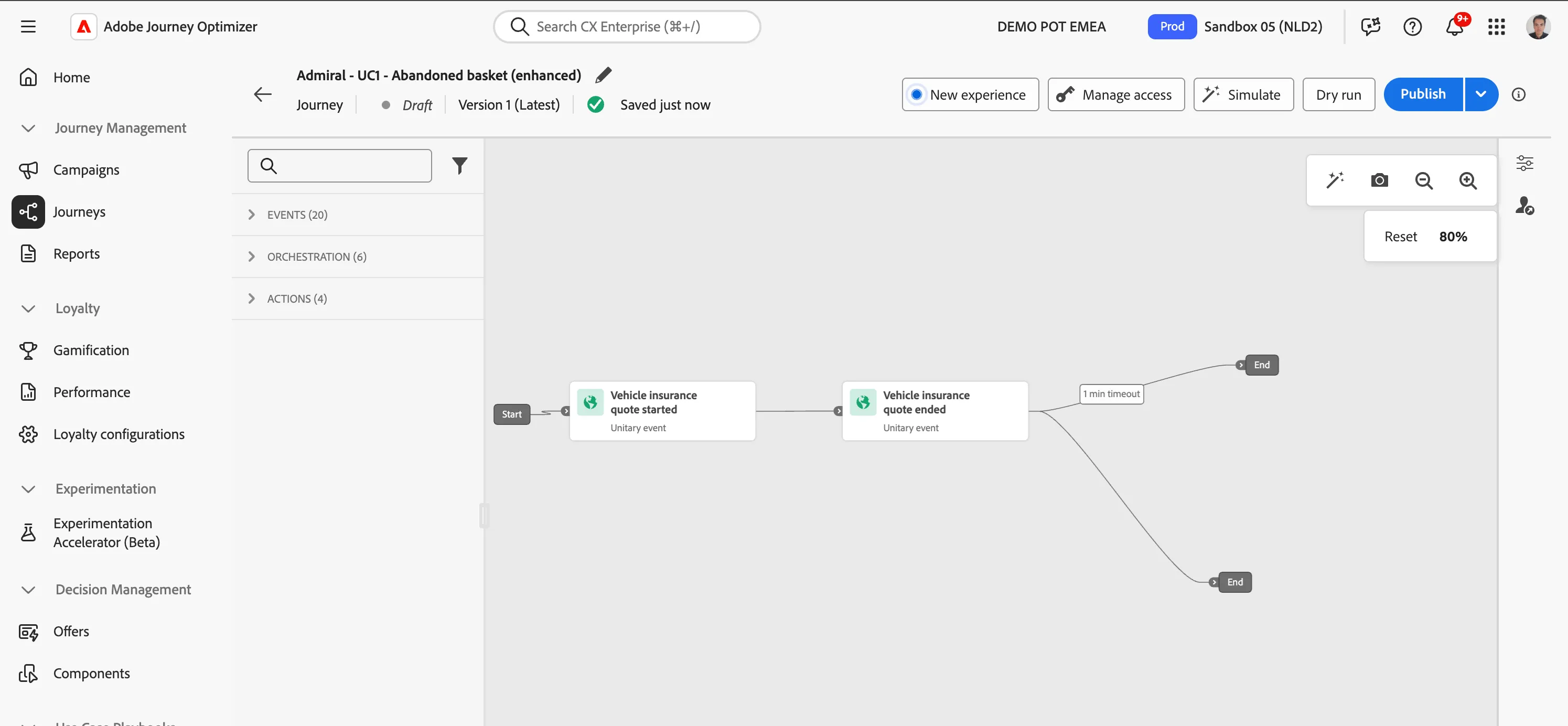Open the profile attributes user icon
Viewport: 1568px width, 726px height.
[x=1524, y=205]
